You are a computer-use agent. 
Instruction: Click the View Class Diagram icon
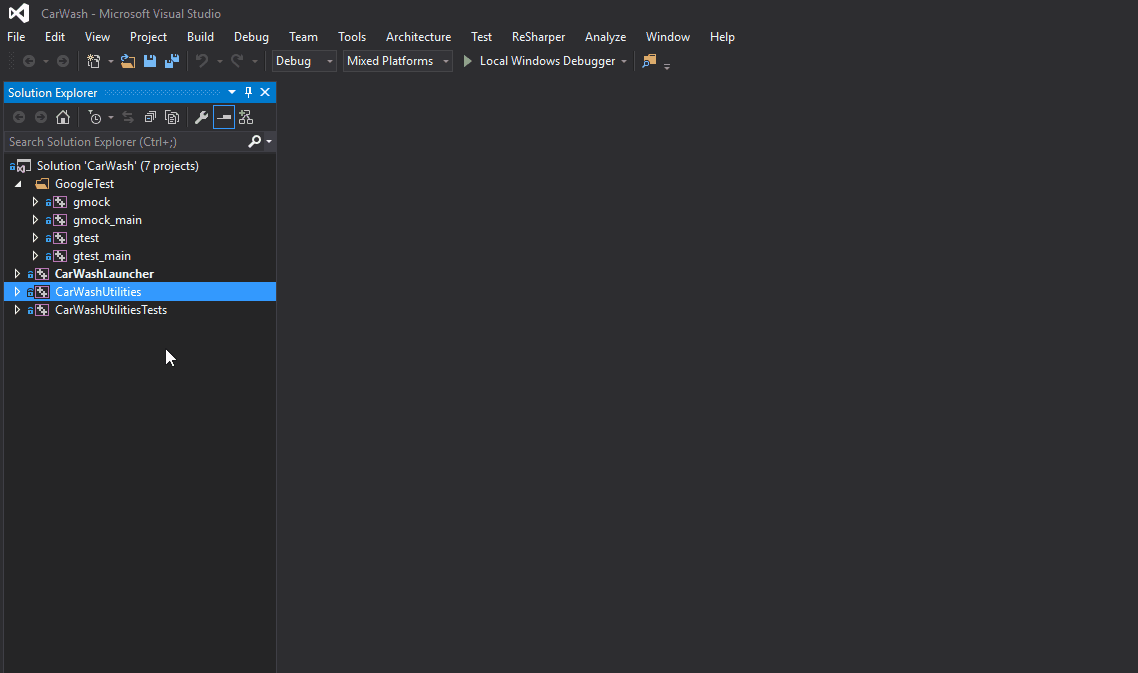pos(246,117)
